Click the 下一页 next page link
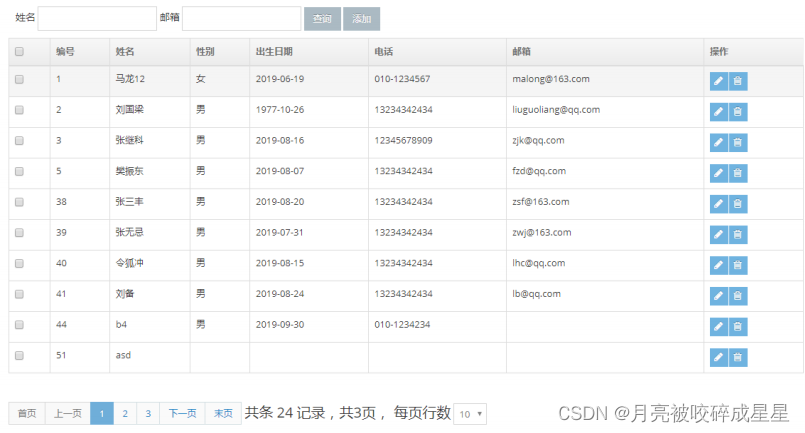This screenshot has height=433, width=805. click(x=183, y=413)
